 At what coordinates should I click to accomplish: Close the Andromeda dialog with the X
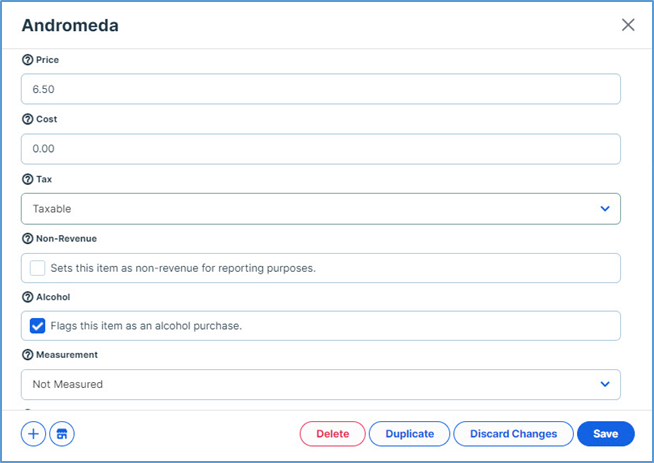coord(628,25)
